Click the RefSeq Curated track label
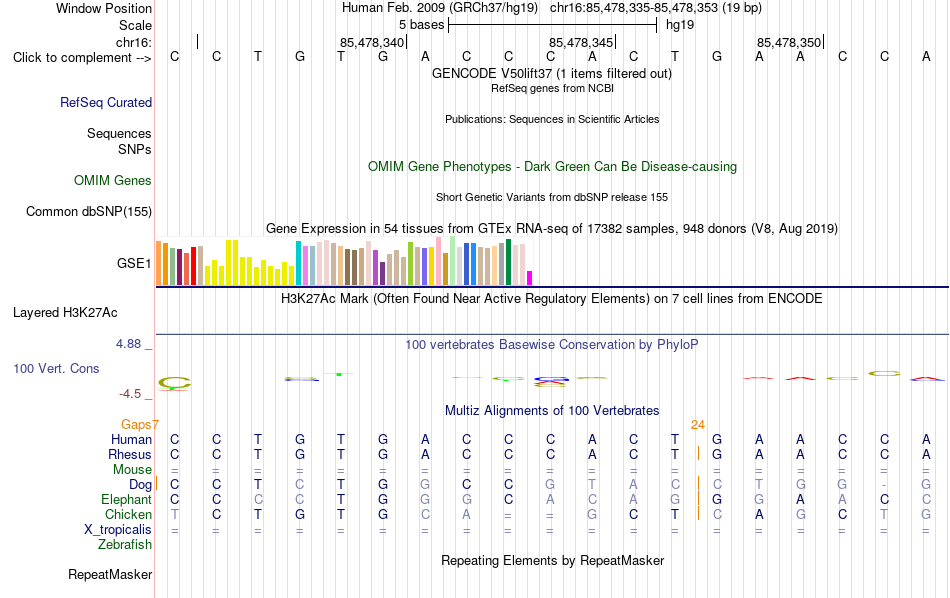Screen dimensions: 950x598 pos(105,102)
